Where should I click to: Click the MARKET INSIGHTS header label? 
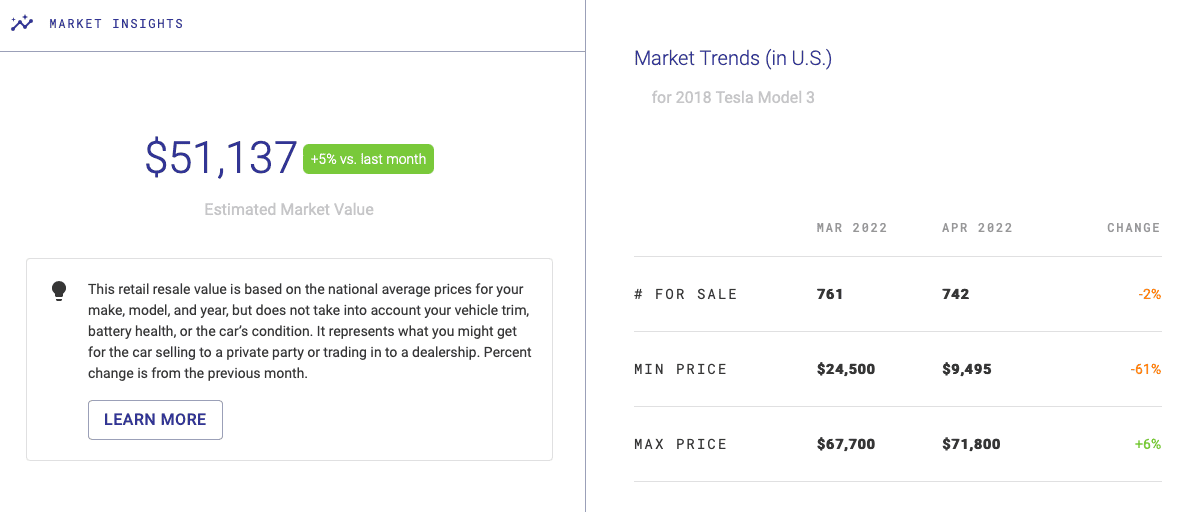[x=116, y=23]
